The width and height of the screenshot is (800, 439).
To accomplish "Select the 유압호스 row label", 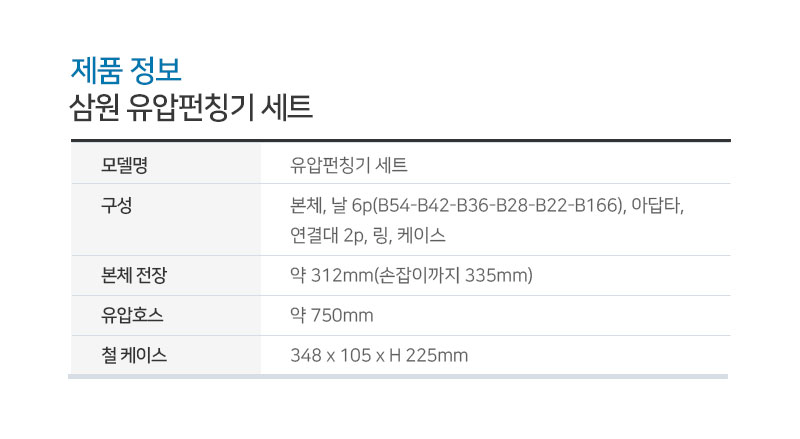I will (132, 315).
